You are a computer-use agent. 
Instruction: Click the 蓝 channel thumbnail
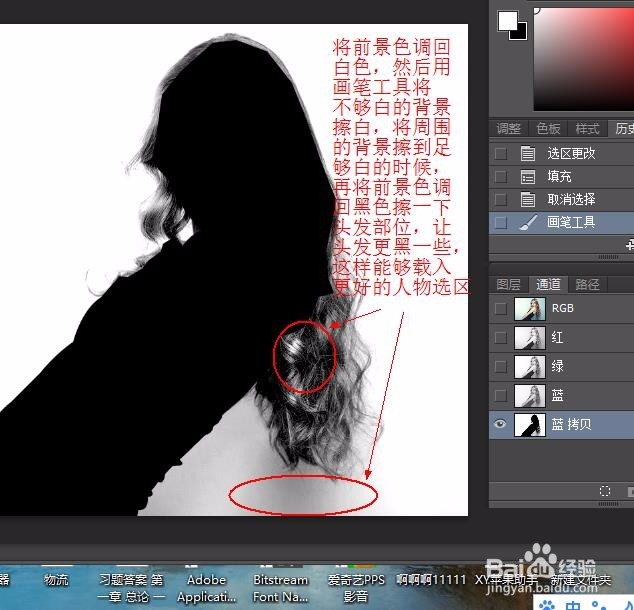[x=530, y=396]
